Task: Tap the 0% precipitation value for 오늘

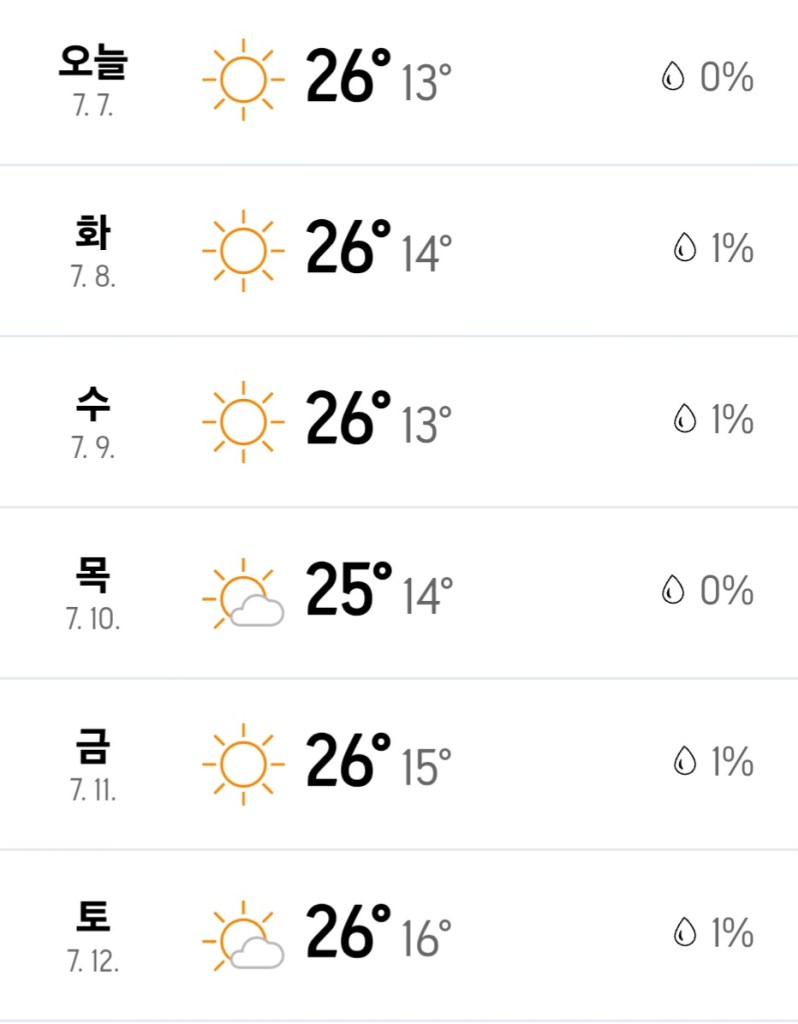Action: tap(726, 78)
